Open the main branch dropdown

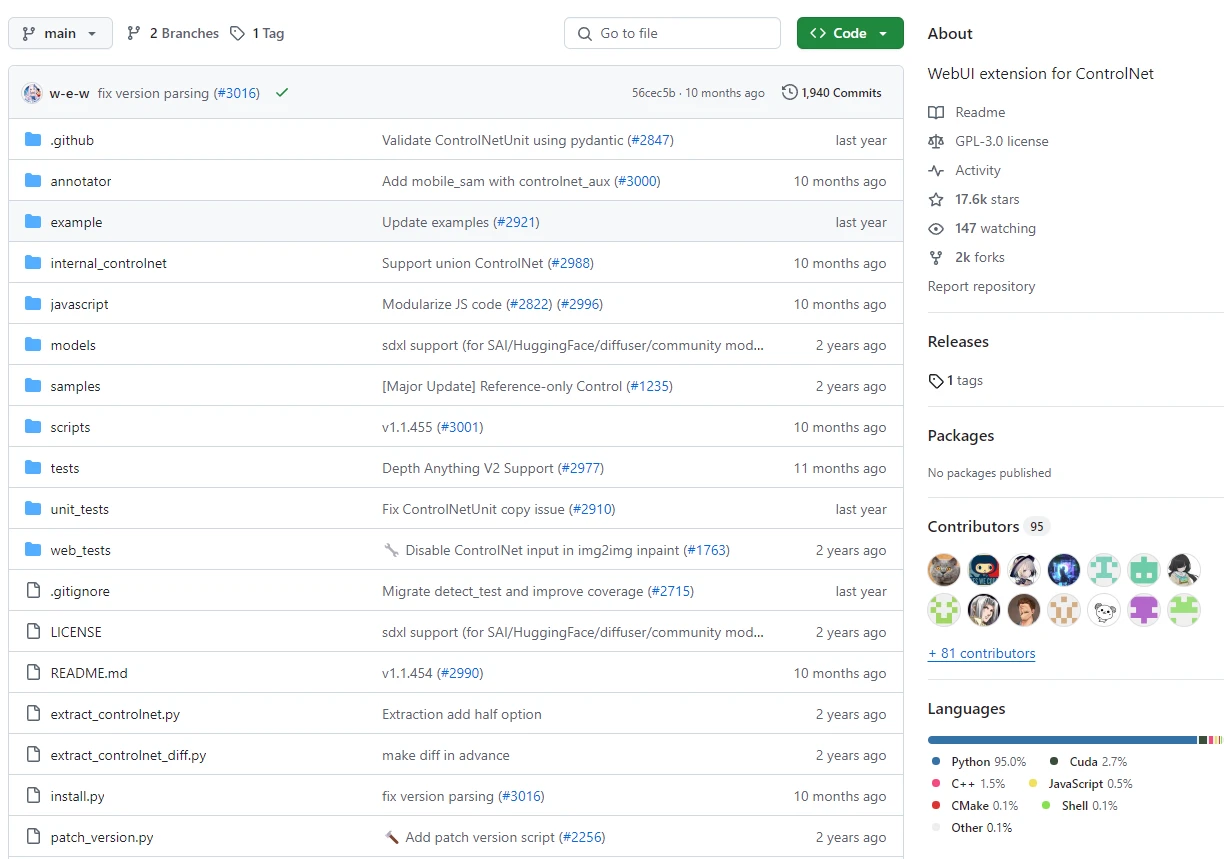(x=60, y=33)
